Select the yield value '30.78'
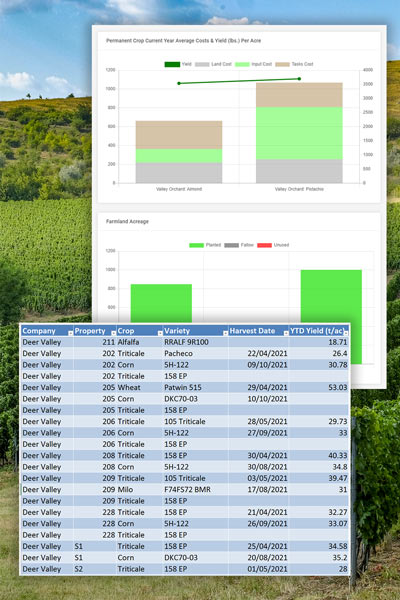The height and width of the screenshot is (600, 400). [319, 365]
